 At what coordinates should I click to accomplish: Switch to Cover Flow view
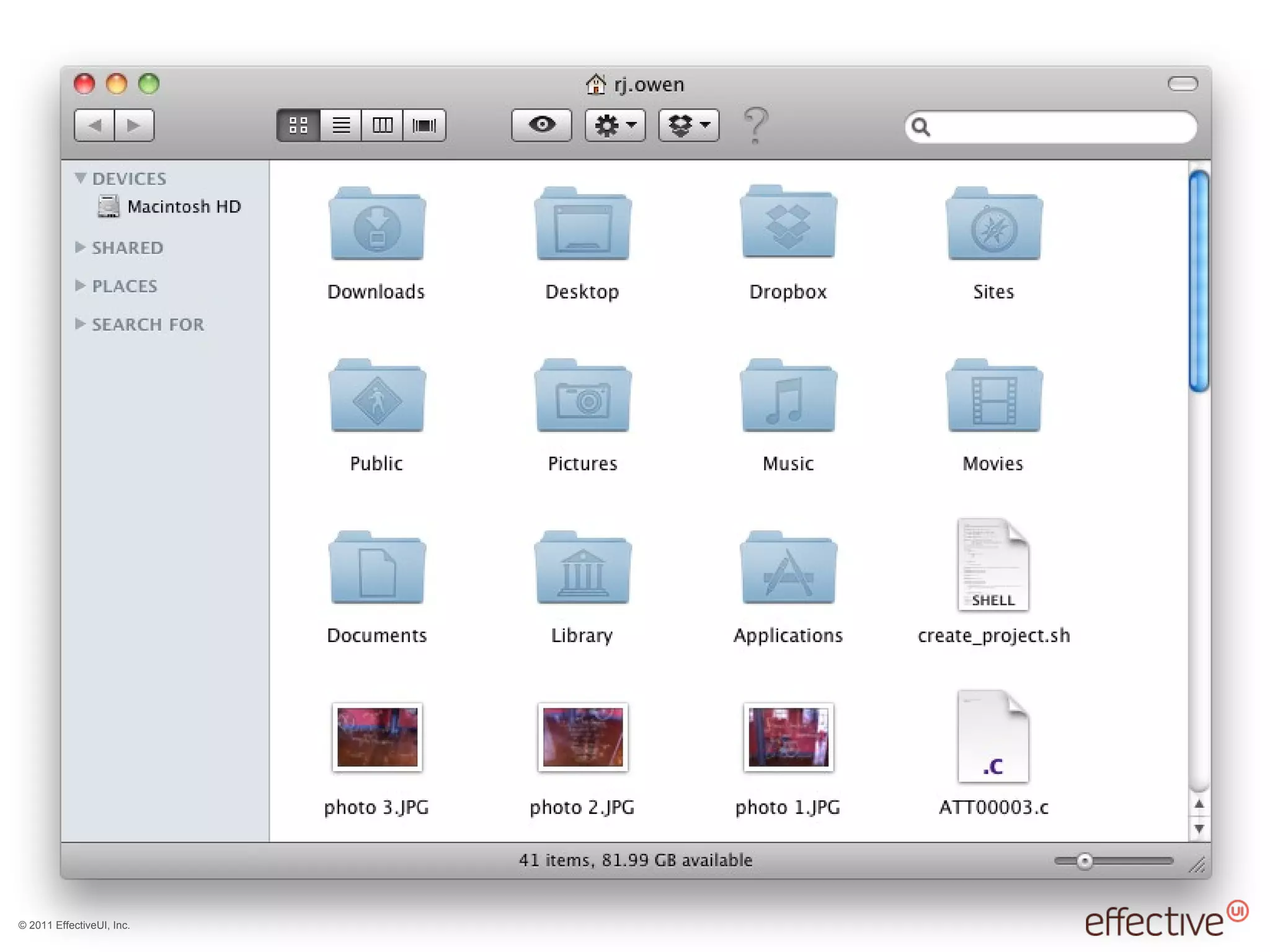click(424, 125)
